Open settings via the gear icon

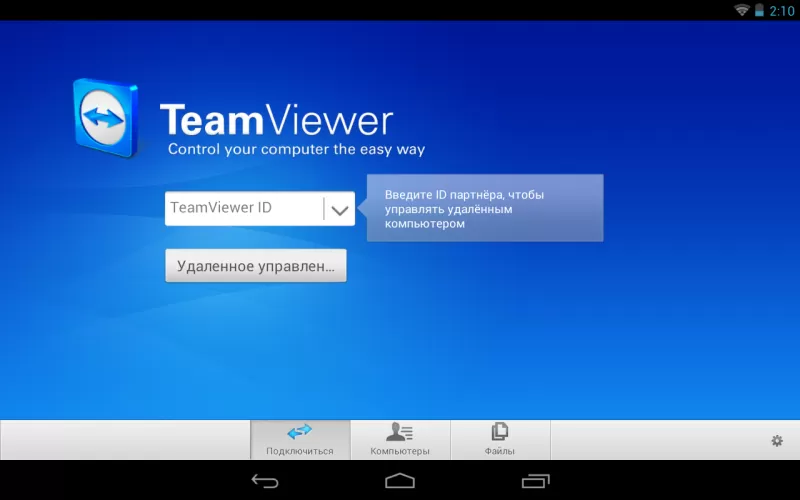tap(777, 441)
